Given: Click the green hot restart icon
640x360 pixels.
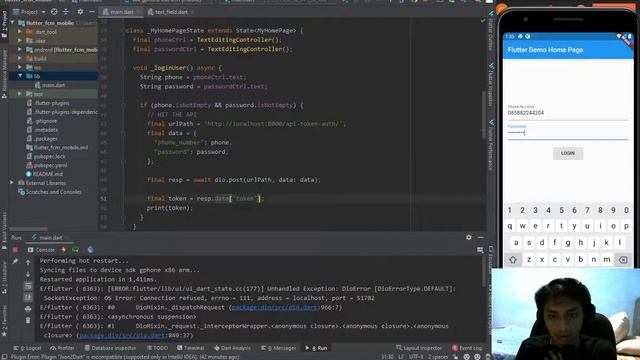Looking at the screenshot, I should click(x=76, y=250).
